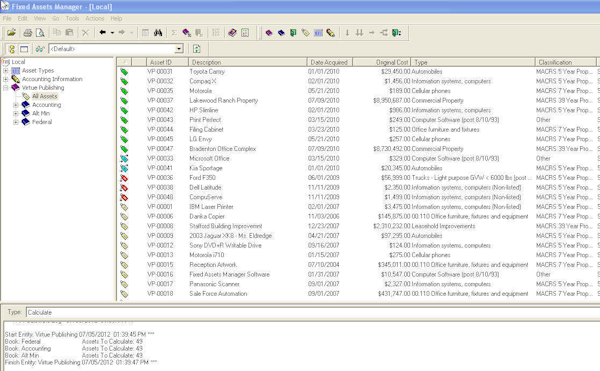Click the Sigma calculate icon
The height and width of the screenshot is (371, 600).
point(174,33)
